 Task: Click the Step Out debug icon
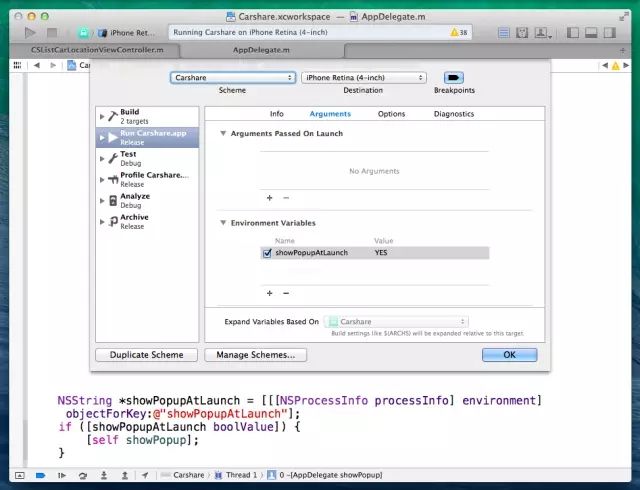[125, 475]
